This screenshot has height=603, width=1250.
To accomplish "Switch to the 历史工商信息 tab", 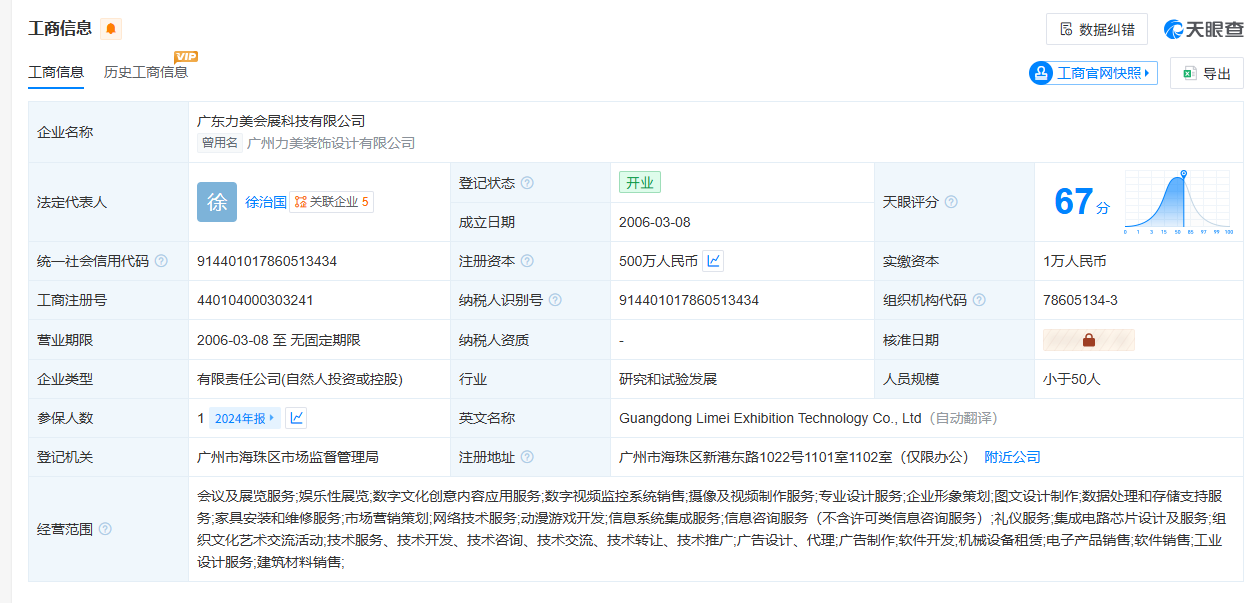I will (x=146, y=72).
